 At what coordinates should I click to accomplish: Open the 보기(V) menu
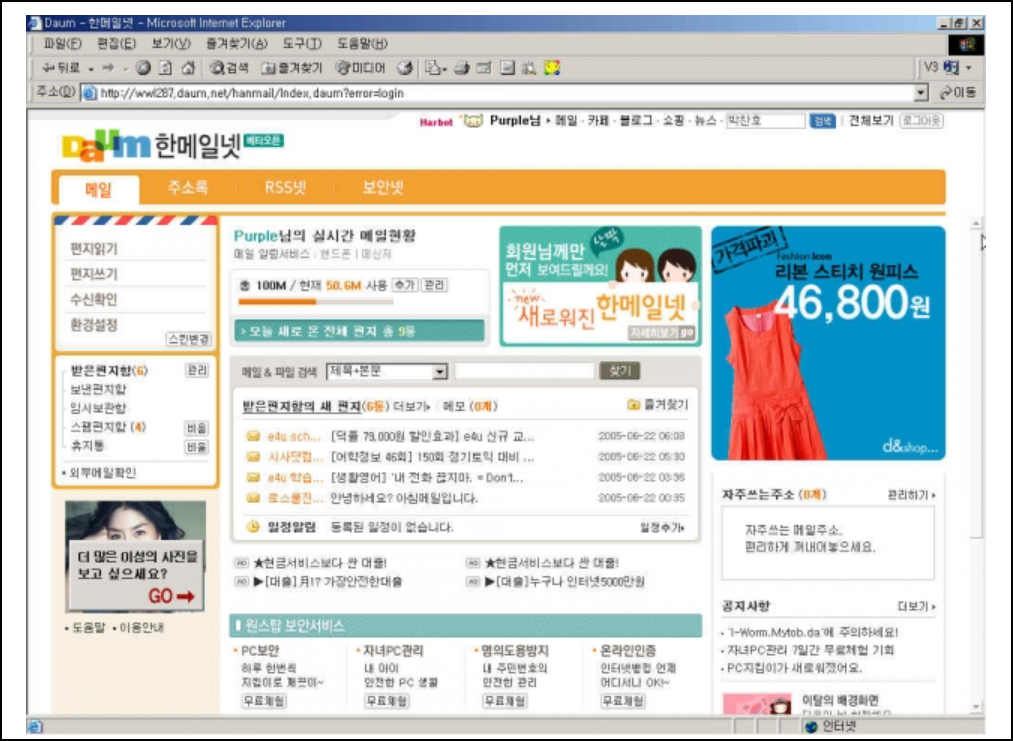(171, 44)
